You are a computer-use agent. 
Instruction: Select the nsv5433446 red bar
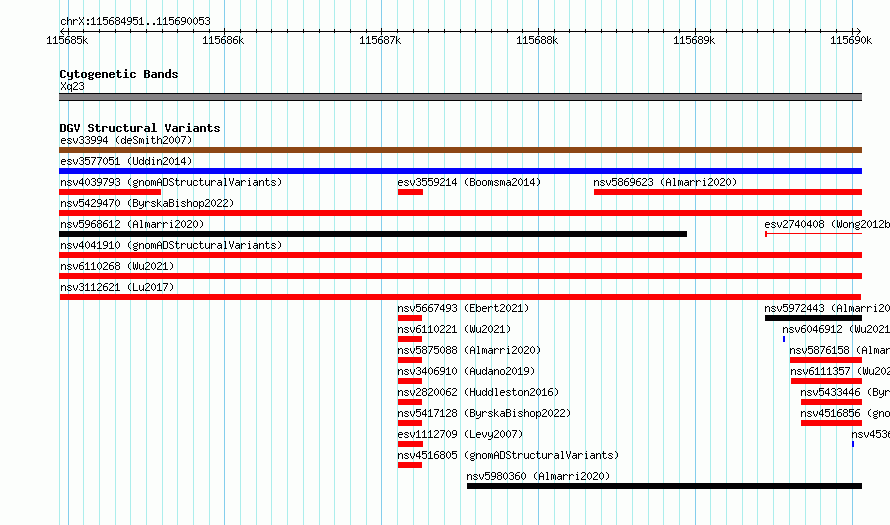(x=832, y=402)
